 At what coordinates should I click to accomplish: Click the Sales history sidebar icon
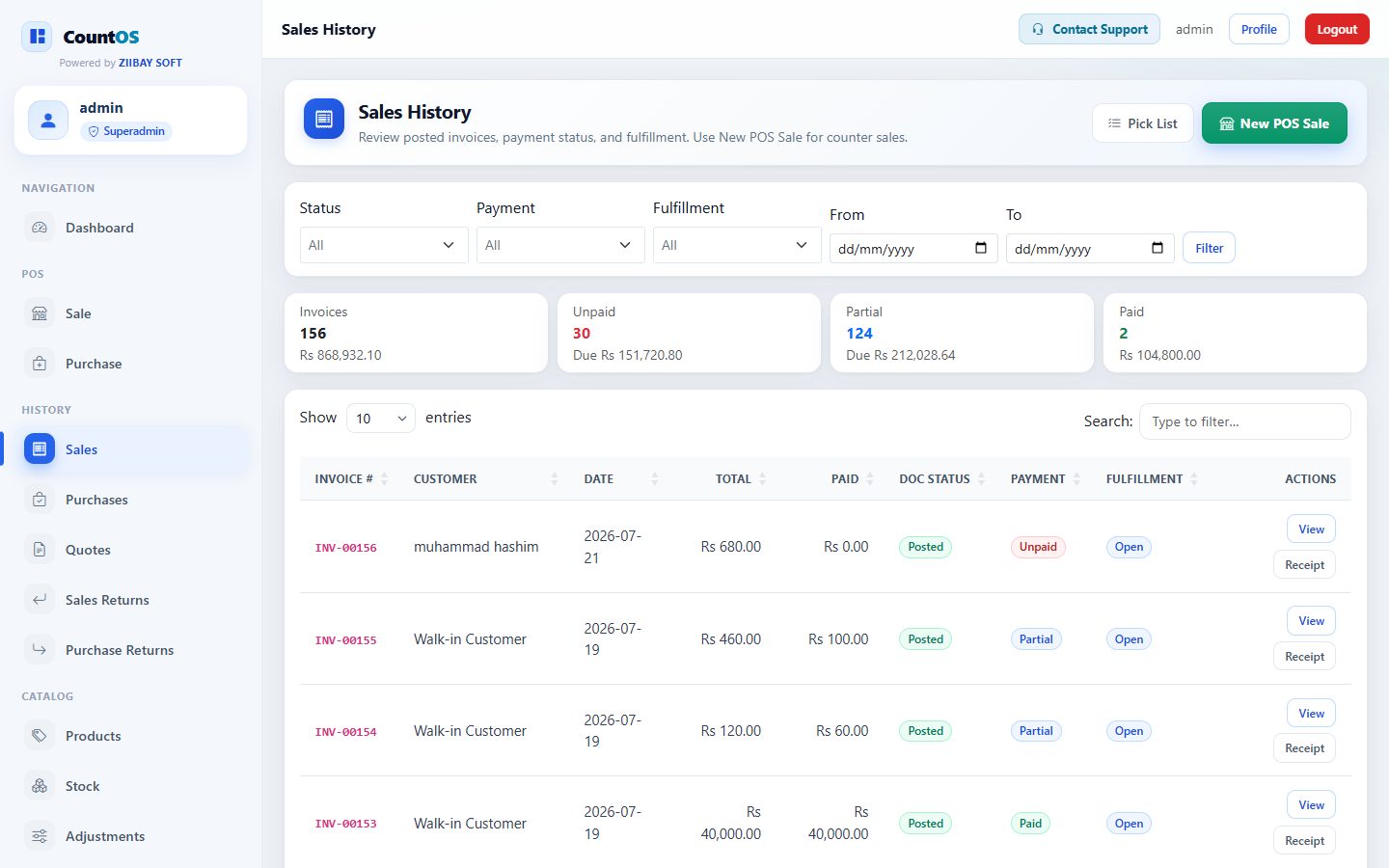point(40,449)
